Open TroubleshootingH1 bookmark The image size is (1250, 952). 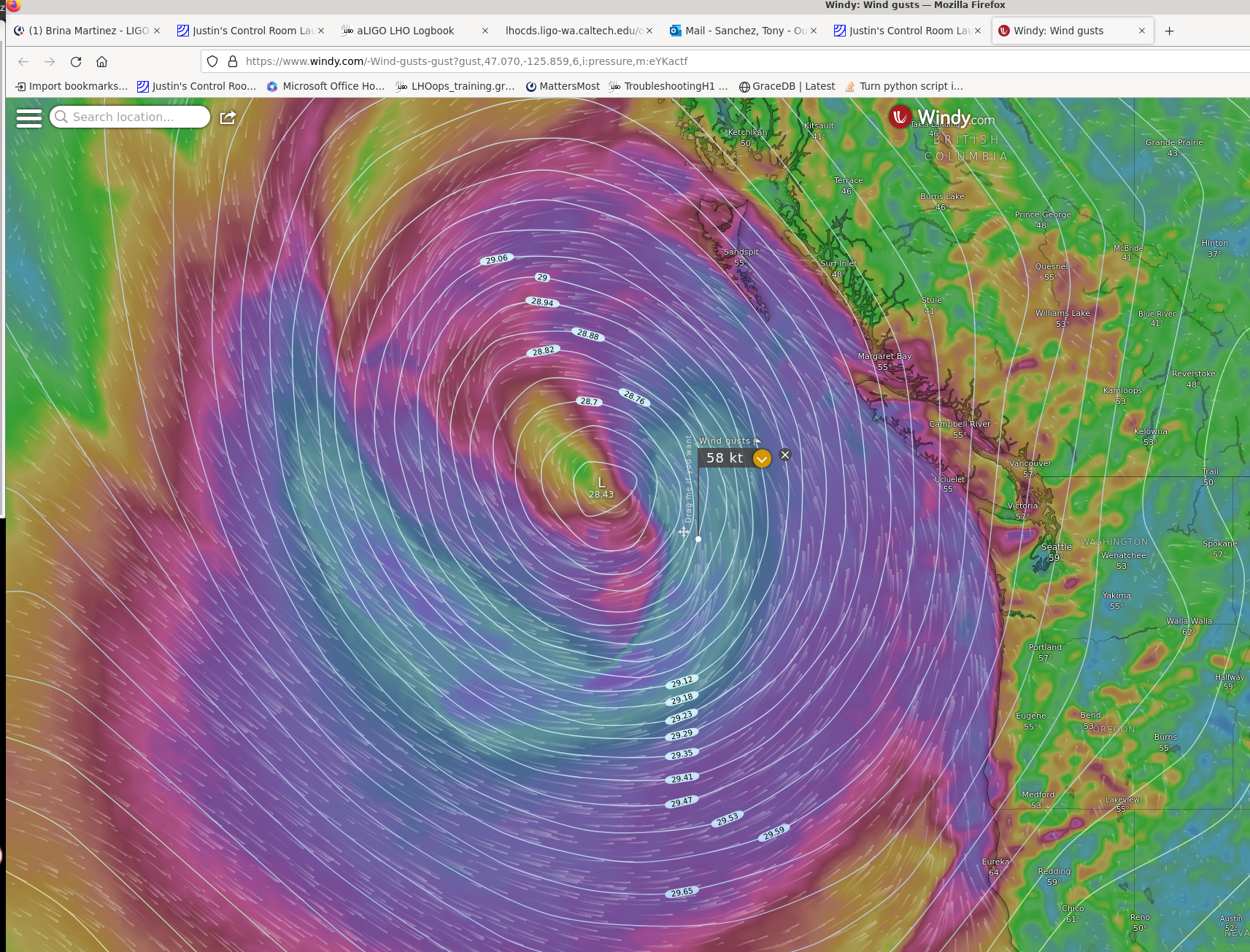(668, 86)
